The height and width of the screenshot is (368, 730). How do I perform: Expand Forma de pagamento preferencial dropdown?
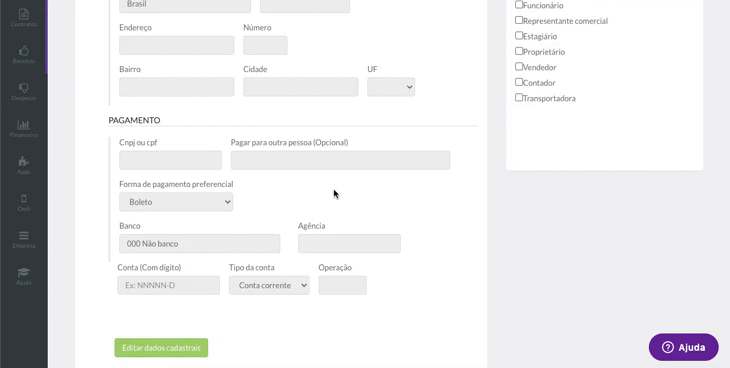(x=176, y=202)
